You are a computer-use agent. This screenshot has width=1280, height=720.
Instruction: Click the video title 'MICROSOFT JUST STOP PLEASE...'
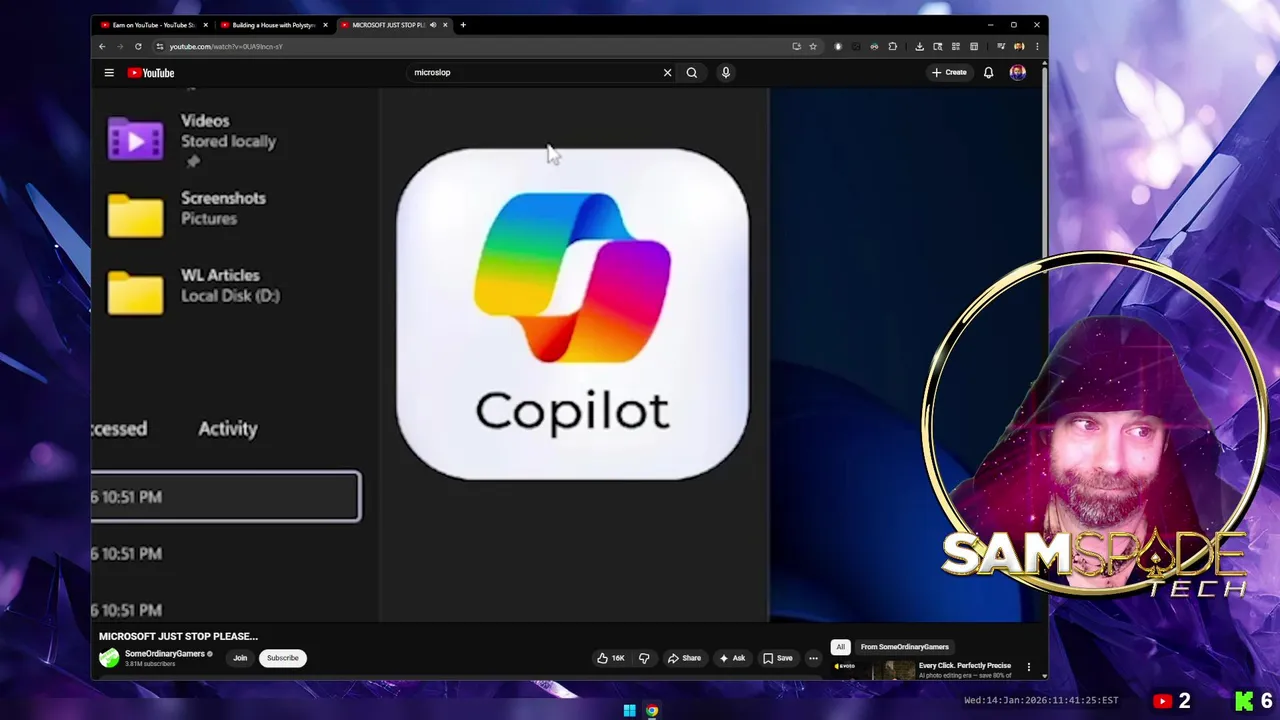(178, 636)
